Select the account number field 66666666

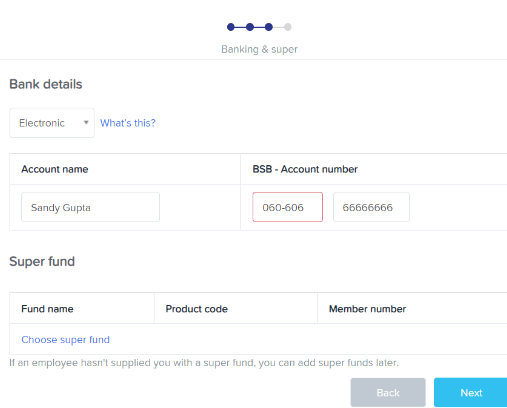[x=371, y=207]
